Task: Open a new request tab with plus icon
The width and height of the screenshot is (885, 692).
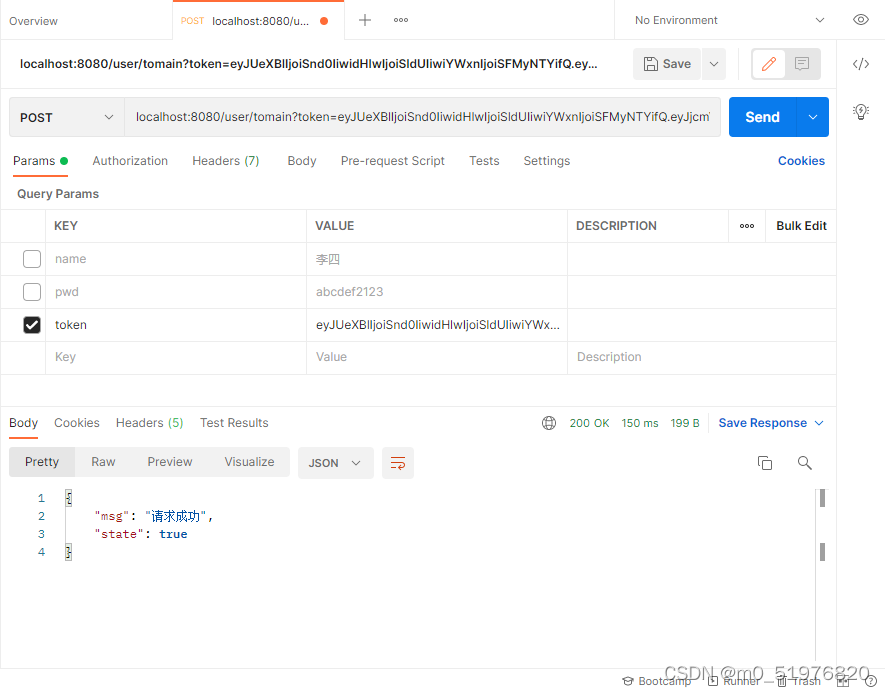Action: [365, 20]
